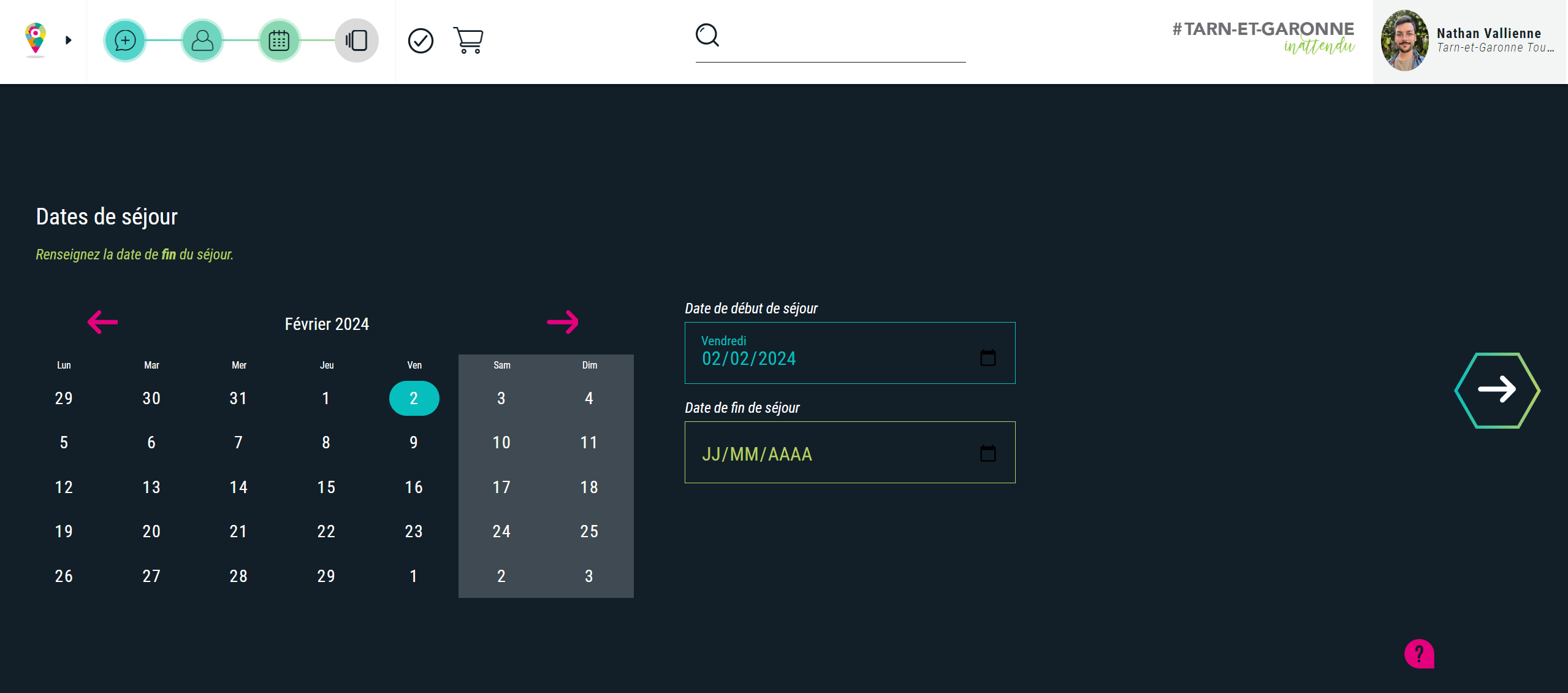
Task: Click the hexagon next-step arrow button
Action: (x=1497, y=390)
